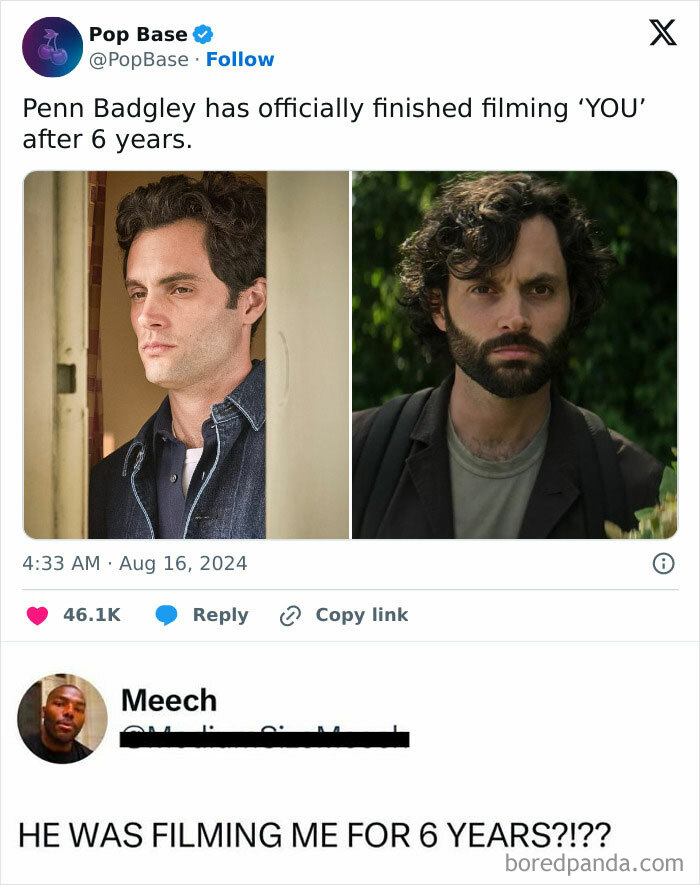Follow the Pop Base account
The width and height of the screenshot is (700, 885).
pos(240,60)
